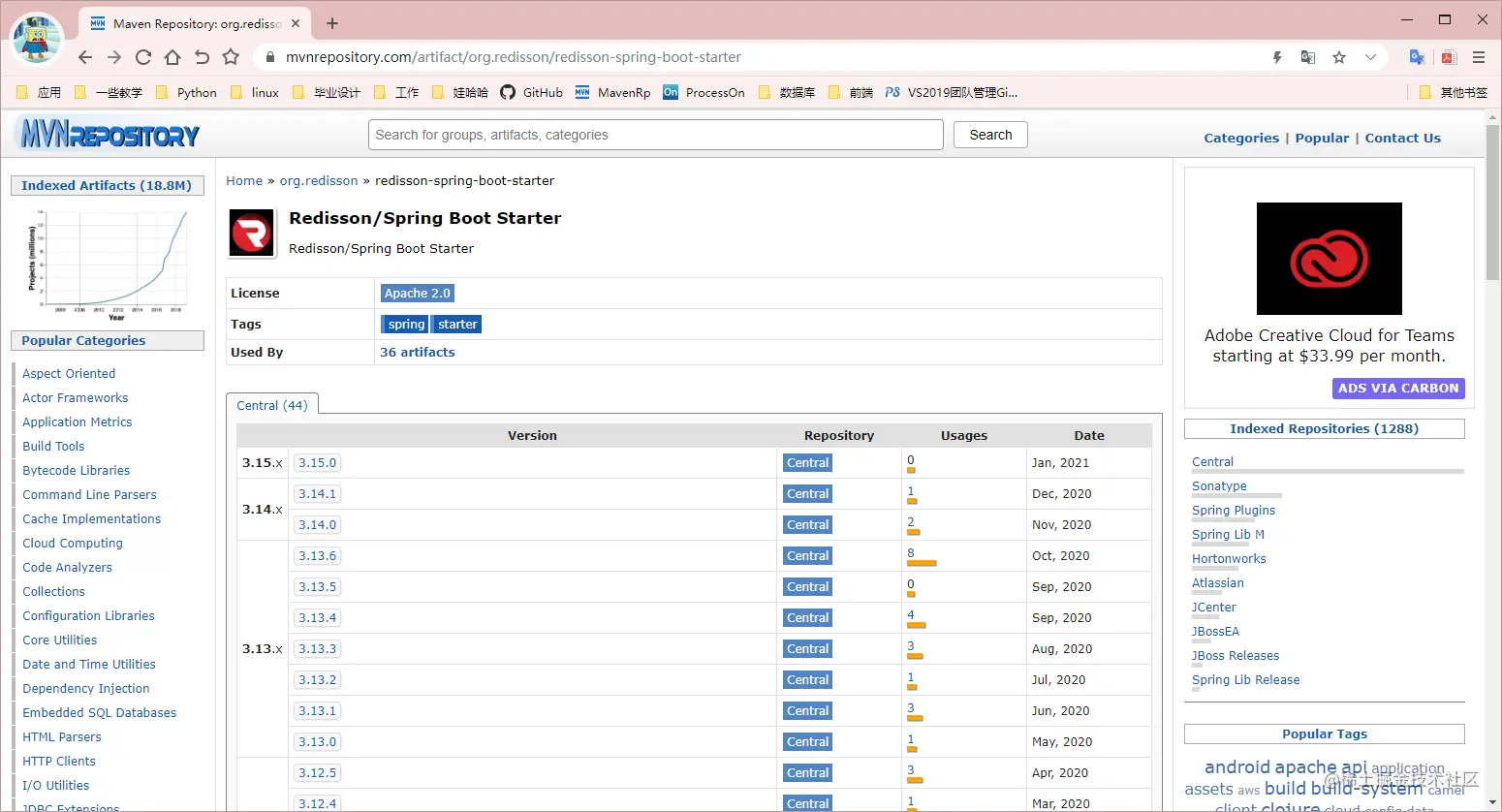The image size is (1502, 812).
Task: Open new tab with plus icon
Action: pyautogui.click(x=332, y=23)
